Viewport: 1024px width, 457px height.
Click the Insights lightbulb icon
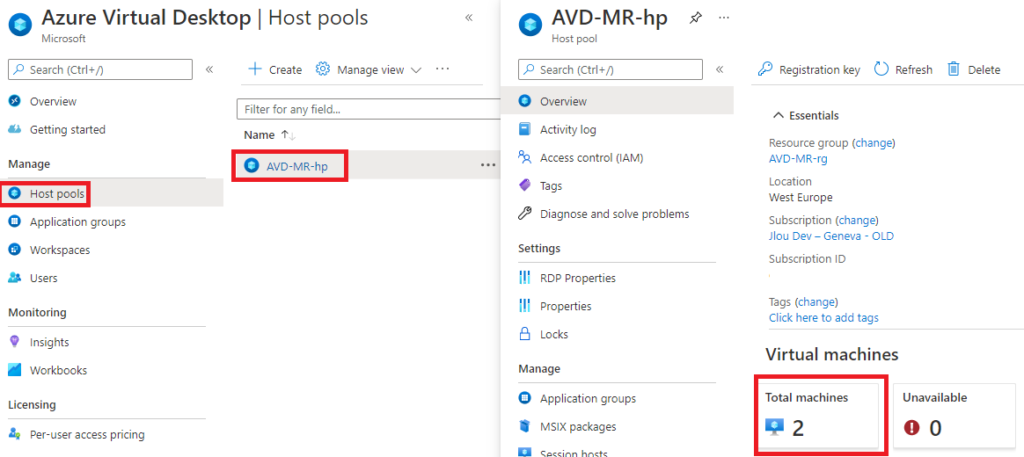point(14,341)
